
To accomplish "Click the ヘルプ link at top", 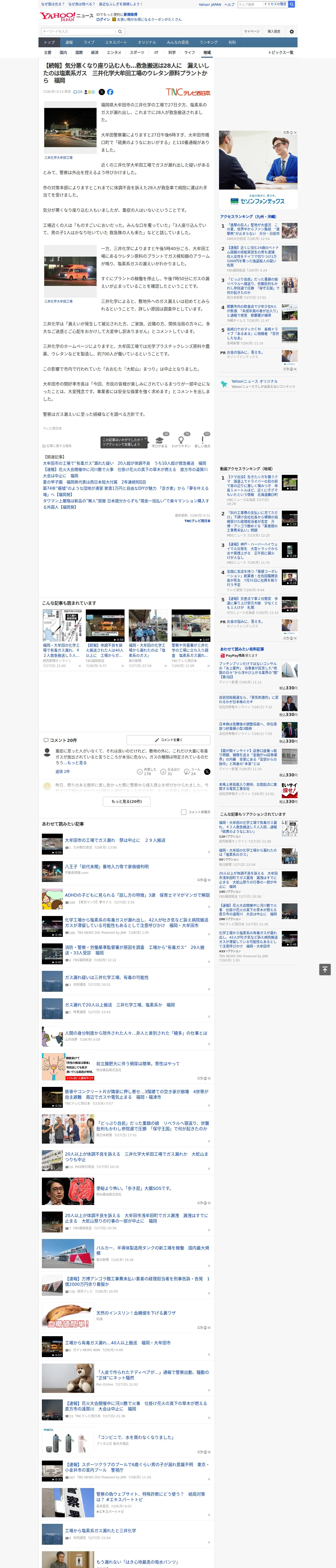I will point(229,4).
